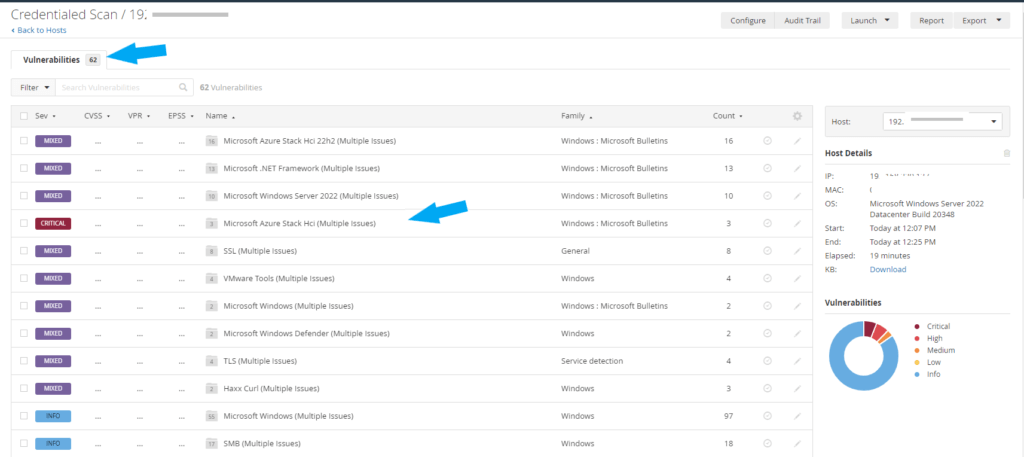Sort by the Name column header
Viewport: 1024px width, 457px height.
(220, 116)
